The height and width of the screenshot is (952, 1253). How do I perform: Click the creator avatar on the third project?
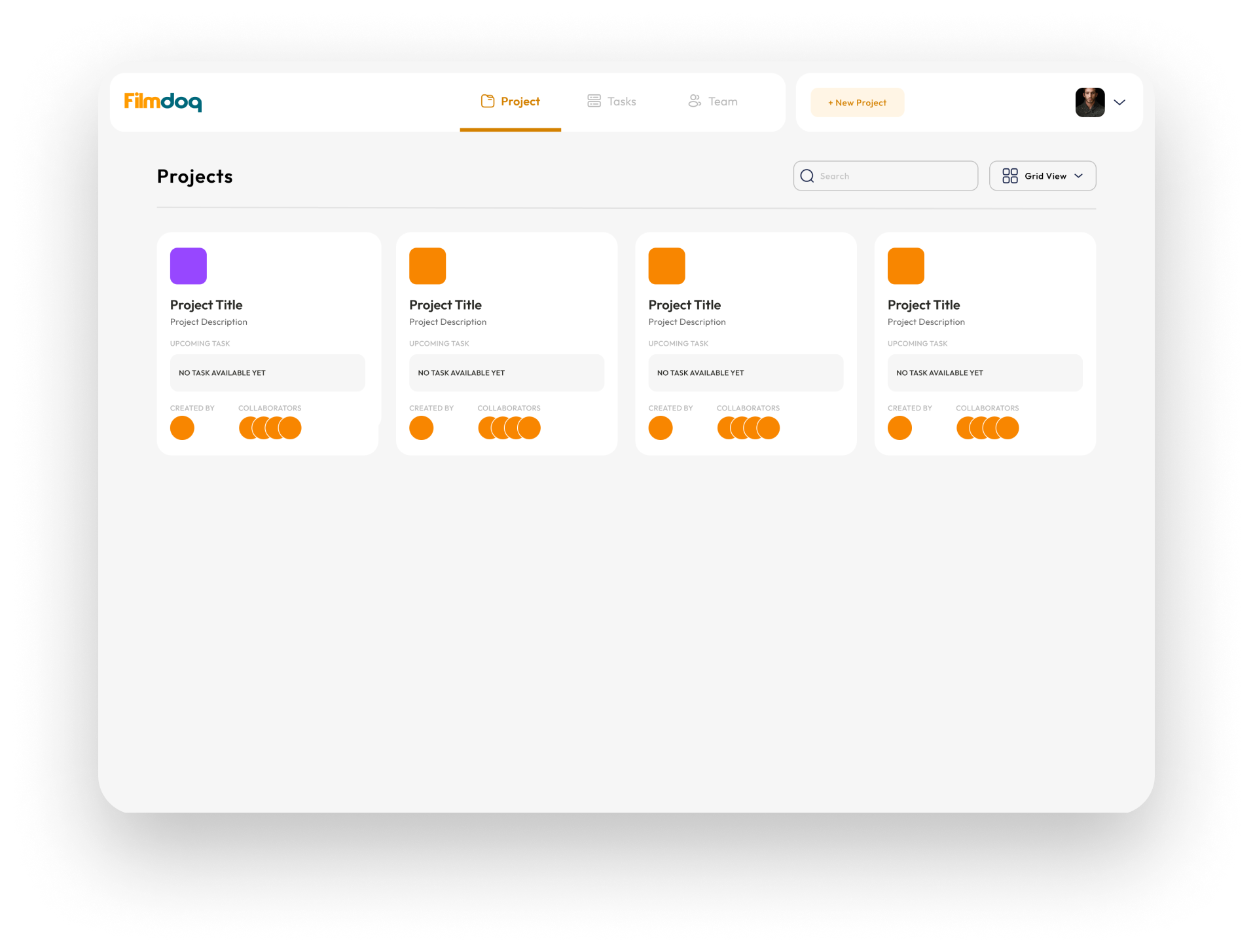(660, 428)
